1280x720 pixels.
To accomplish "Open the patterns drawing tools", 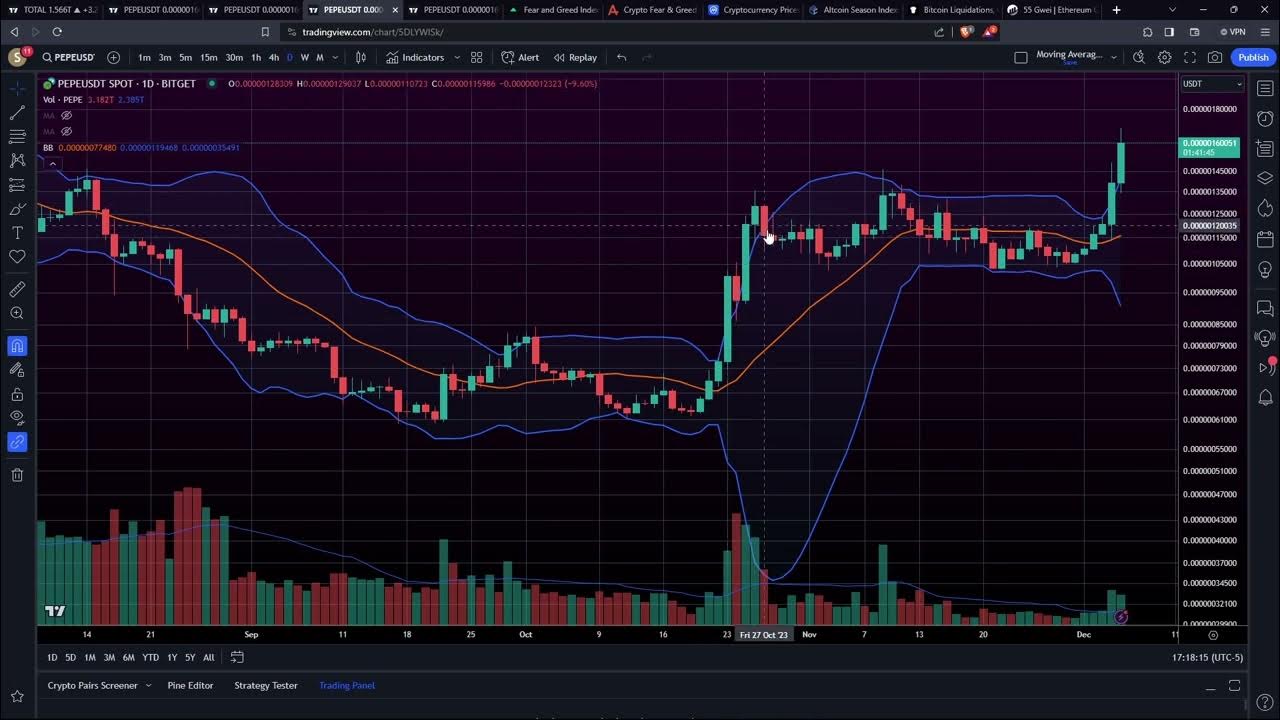I will pyautogui.click(x=17, y=160).
